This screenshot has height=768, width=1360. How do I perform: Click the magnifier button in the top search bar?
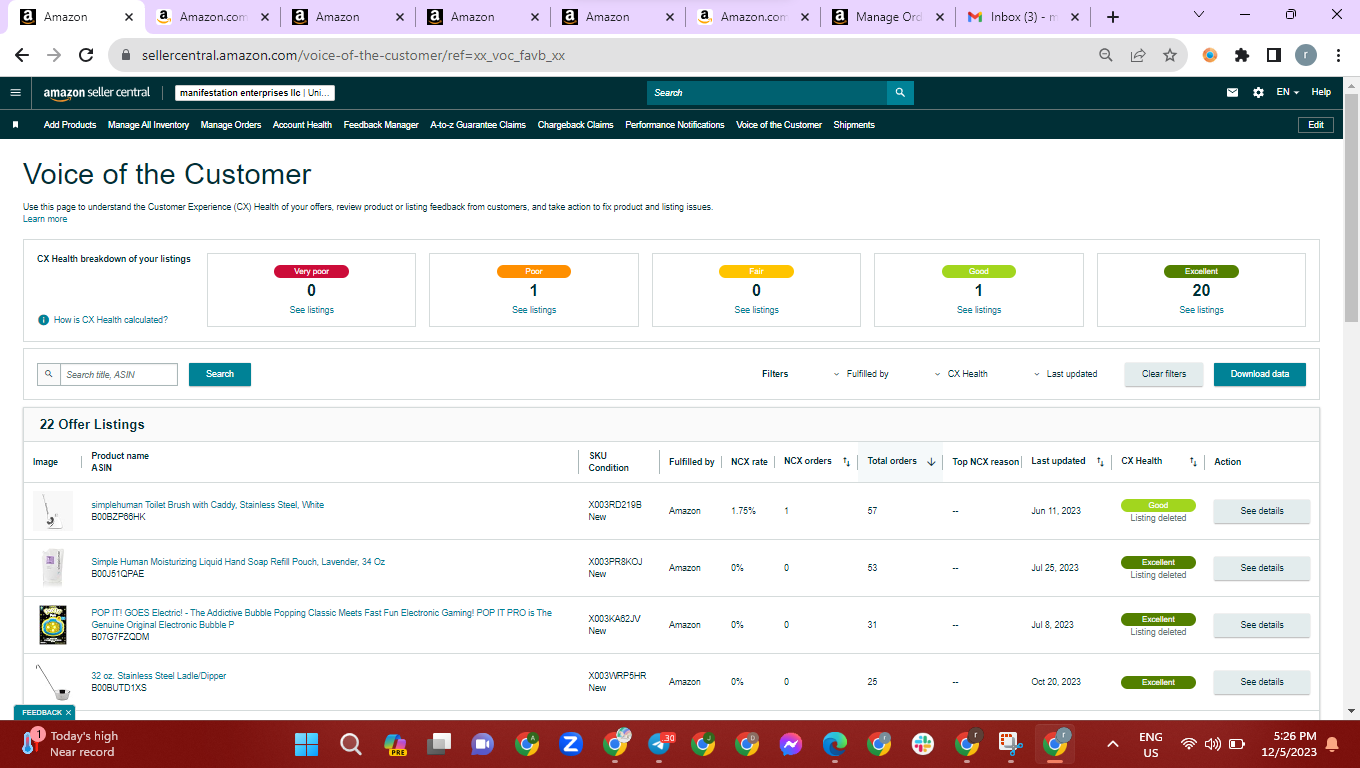pyautogui.click(x=900, y=92)
